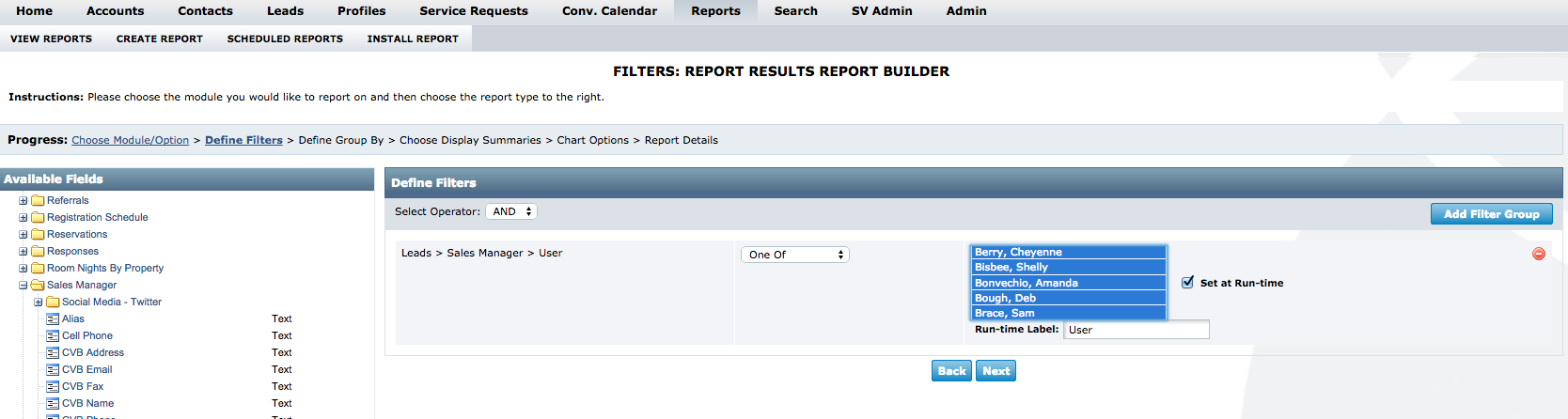Image resolution: width=1568 pixels, height=419 pixels.
Task: Select Bough, Deb in user list
Action: pyautogui.click(x=1068, y=298)
